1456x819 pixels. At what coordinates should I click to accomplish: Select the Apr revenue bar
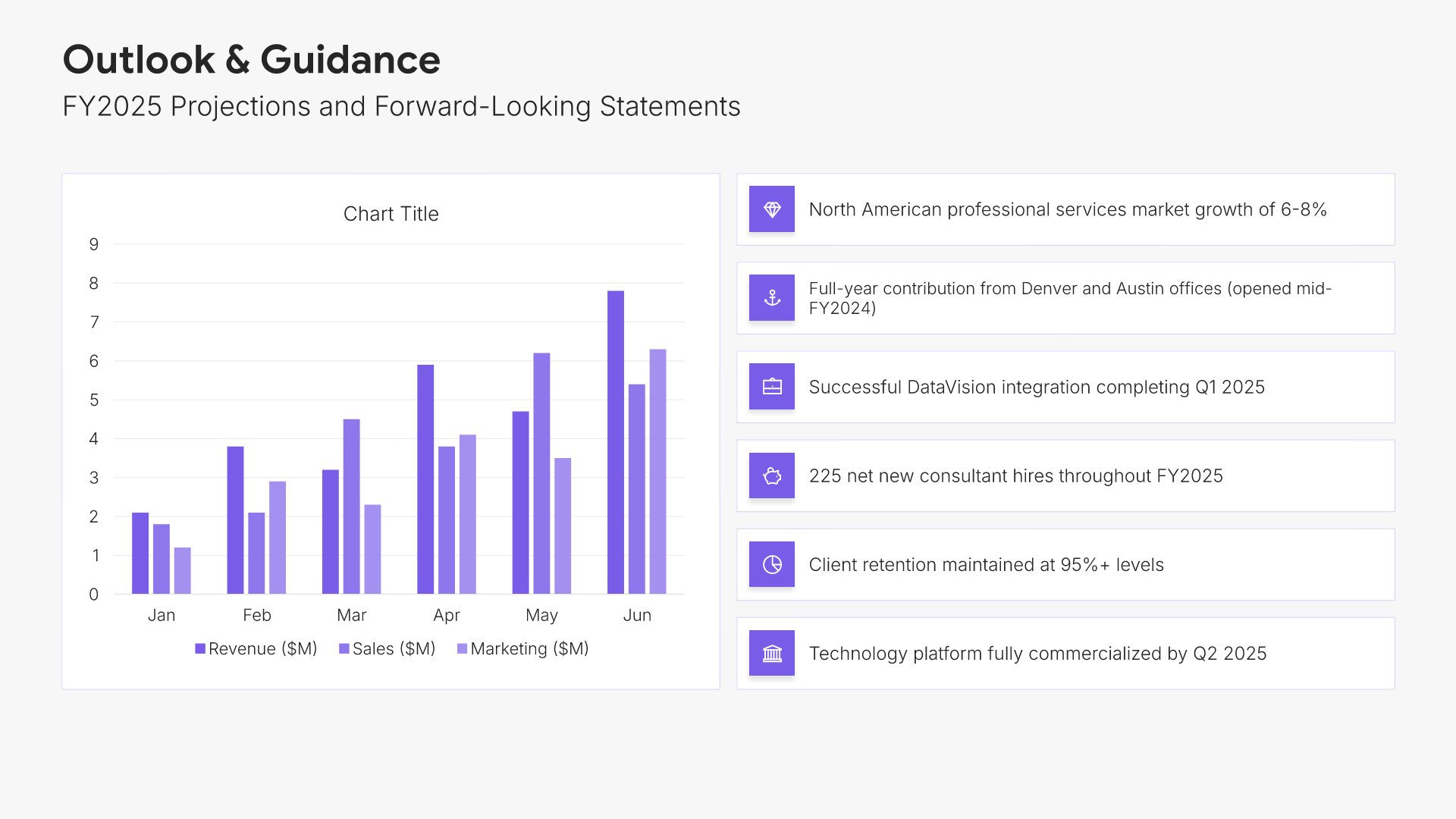pos(425,479)
